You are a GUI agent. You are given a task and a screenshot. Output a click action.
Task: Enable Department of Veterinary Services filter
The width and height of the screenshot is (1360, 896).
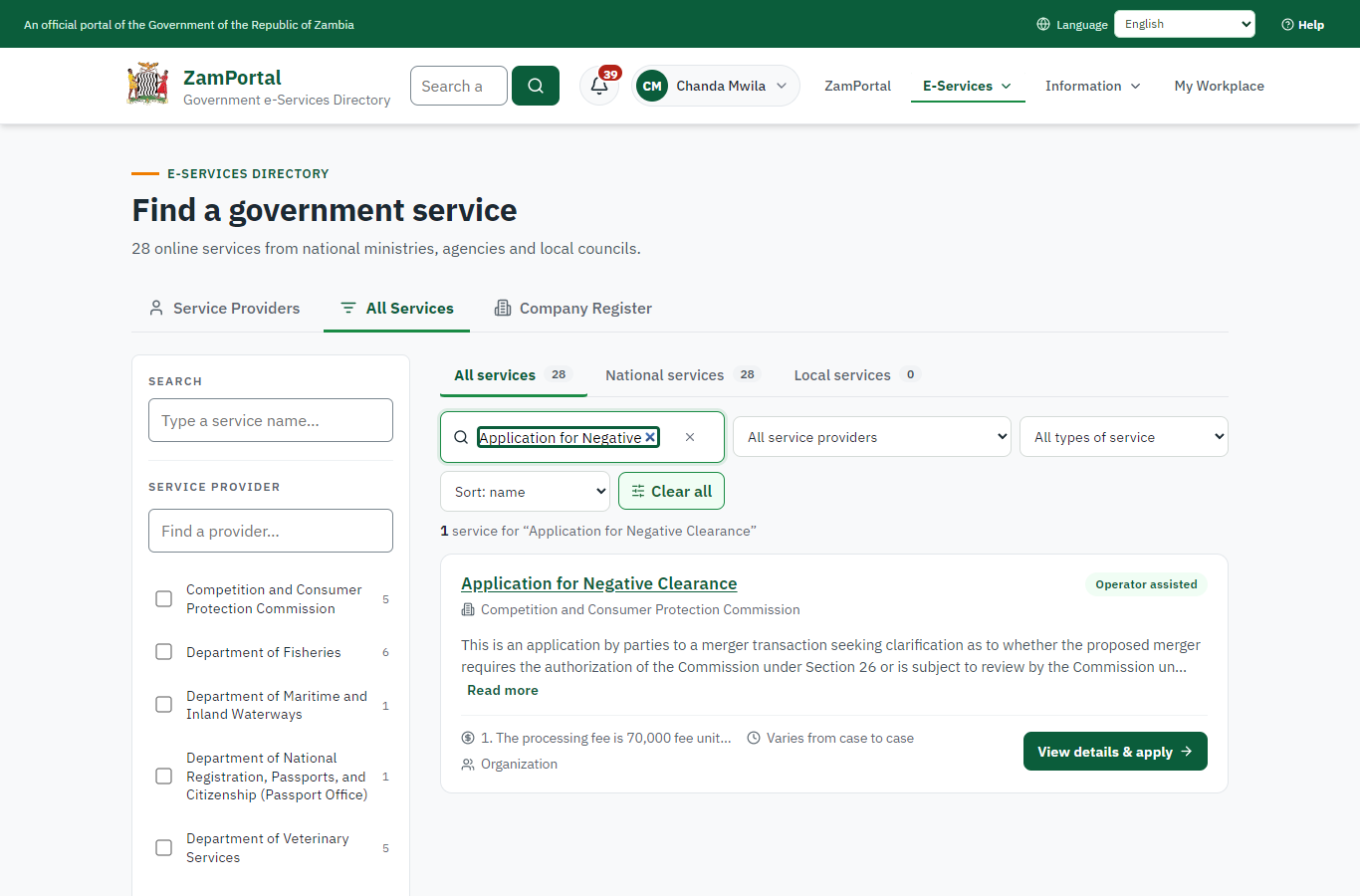164,848
